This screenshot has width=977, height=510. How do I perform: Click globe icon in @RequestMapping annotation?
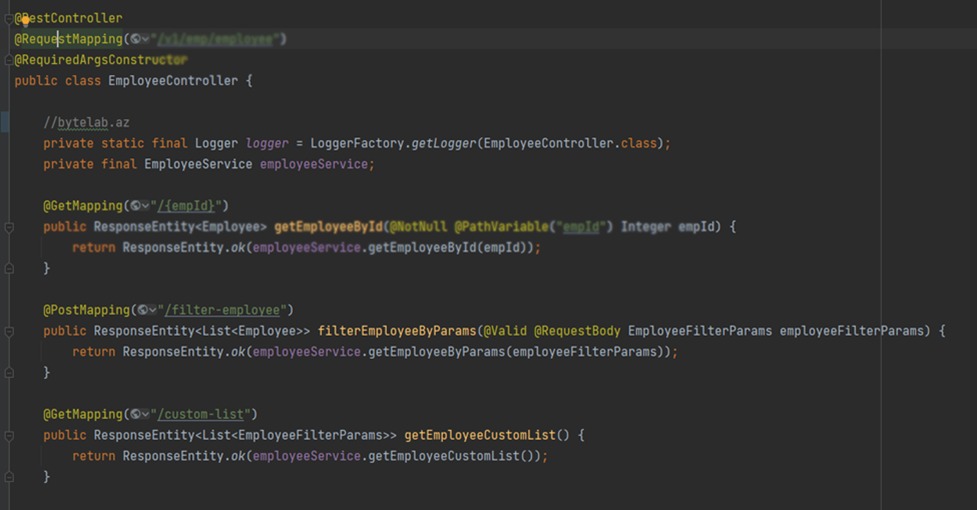[x=135, y=39]
